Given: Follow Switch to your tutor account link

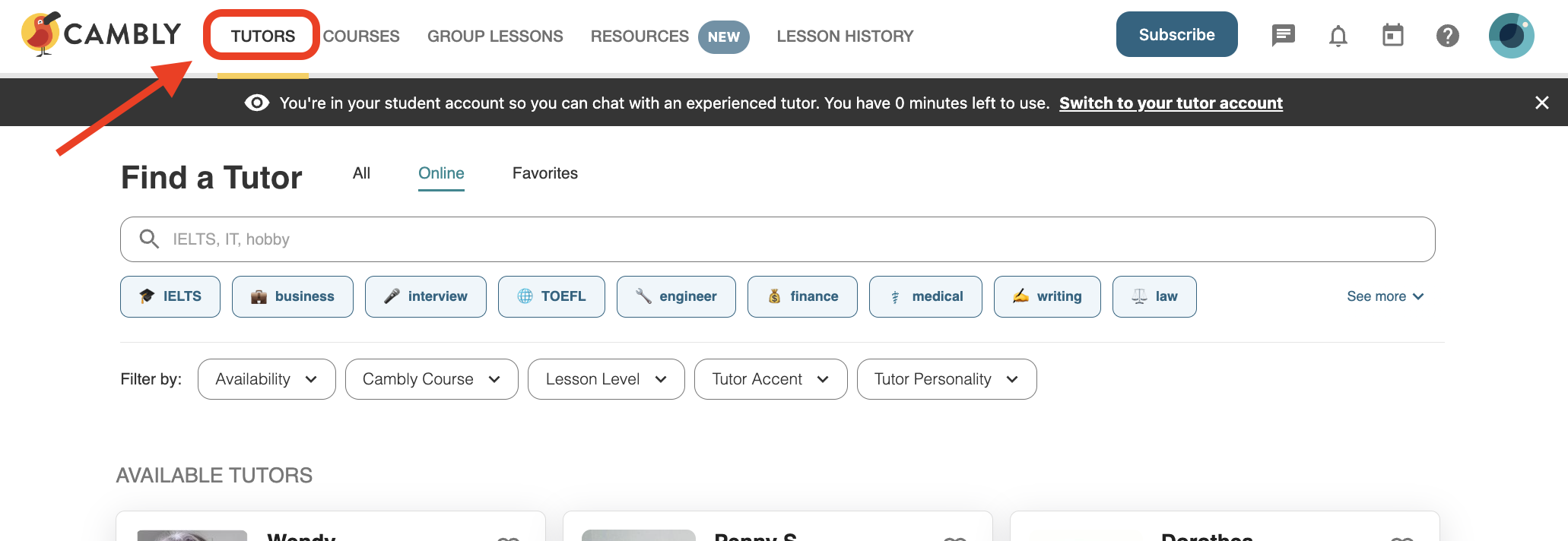Looking at the screenshot, I should click(1171, 103).
